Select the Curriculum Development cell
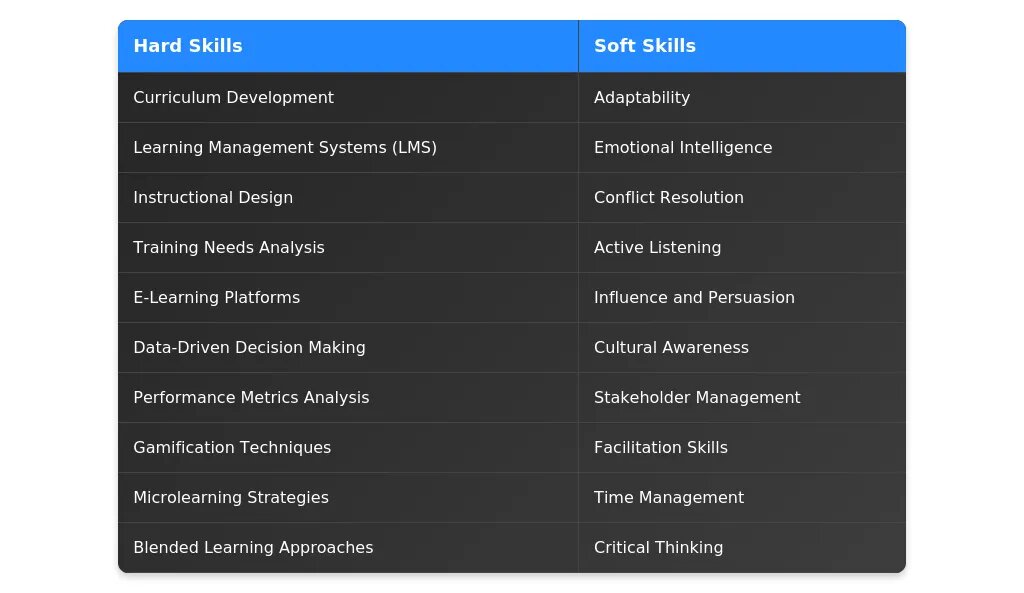The height and width of the screenshot is (593, 1024). click(x=233, y=98)
